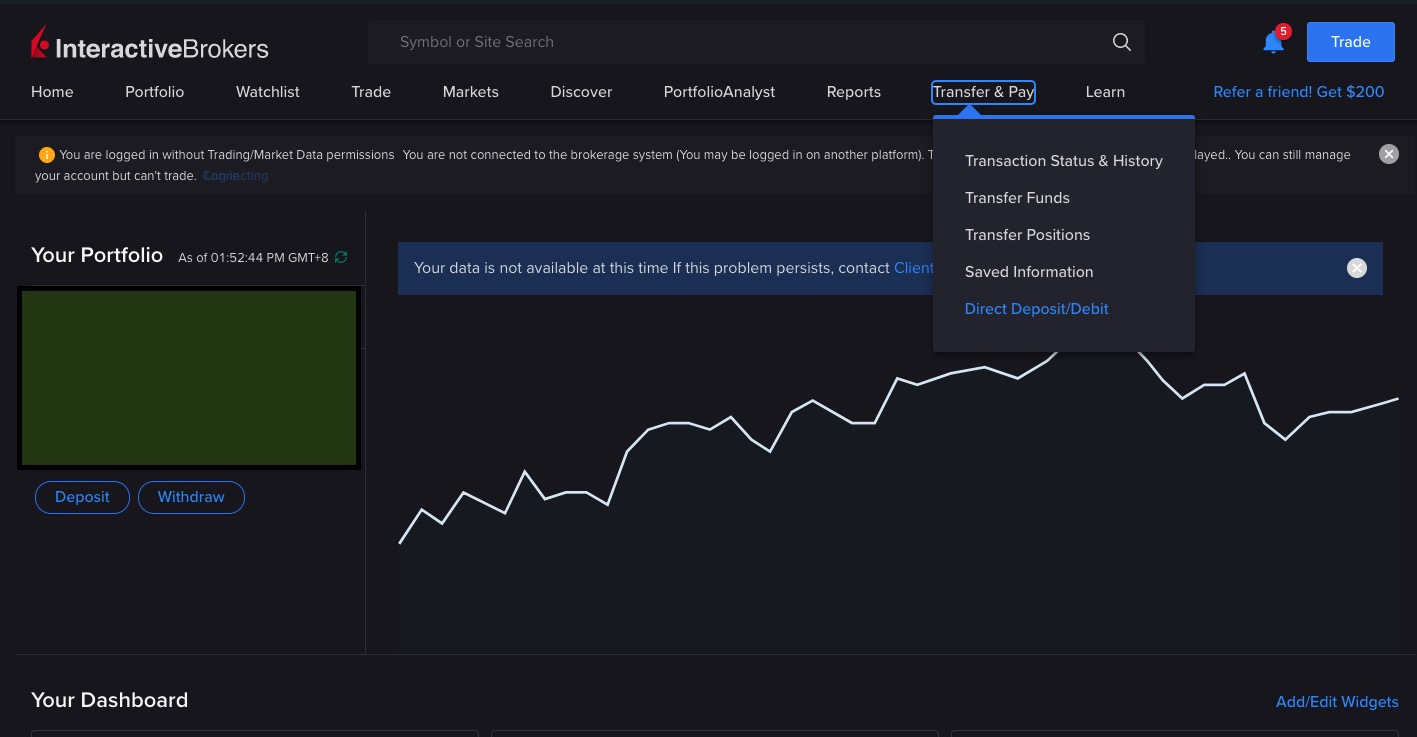Close the data not available message
This screenshot has width=1417, height=737.
click(x=1356, y=268)
